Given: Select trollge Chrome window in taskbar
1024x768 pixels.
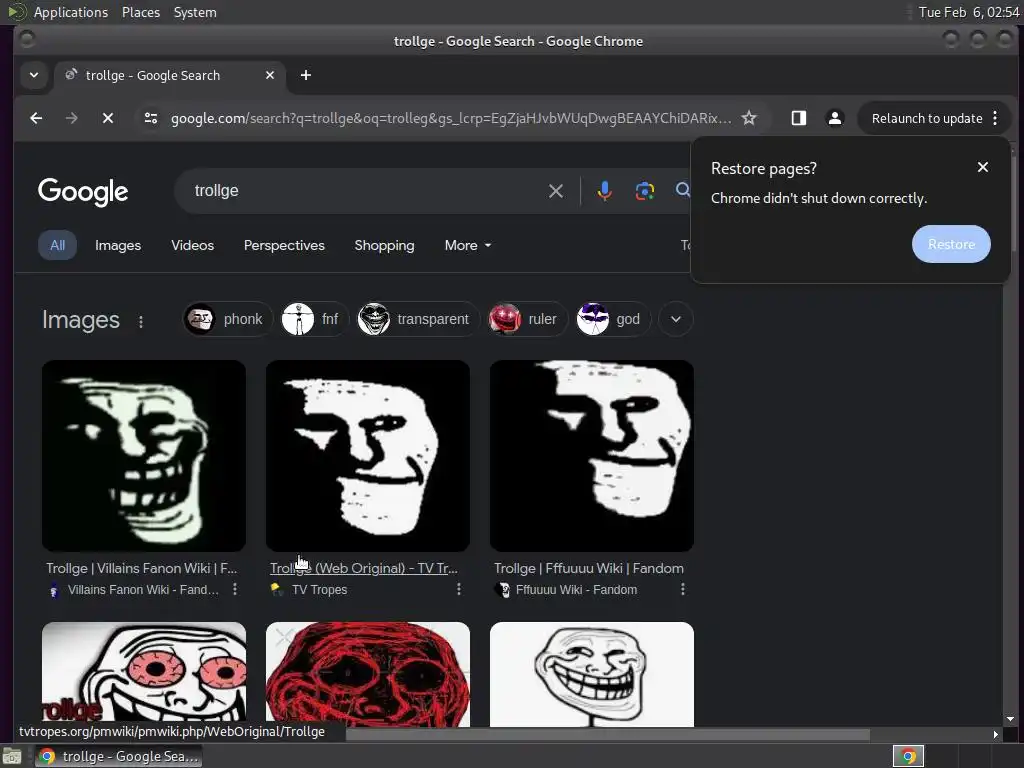Looking at the screenshot, I should click(x=118, y=756).
